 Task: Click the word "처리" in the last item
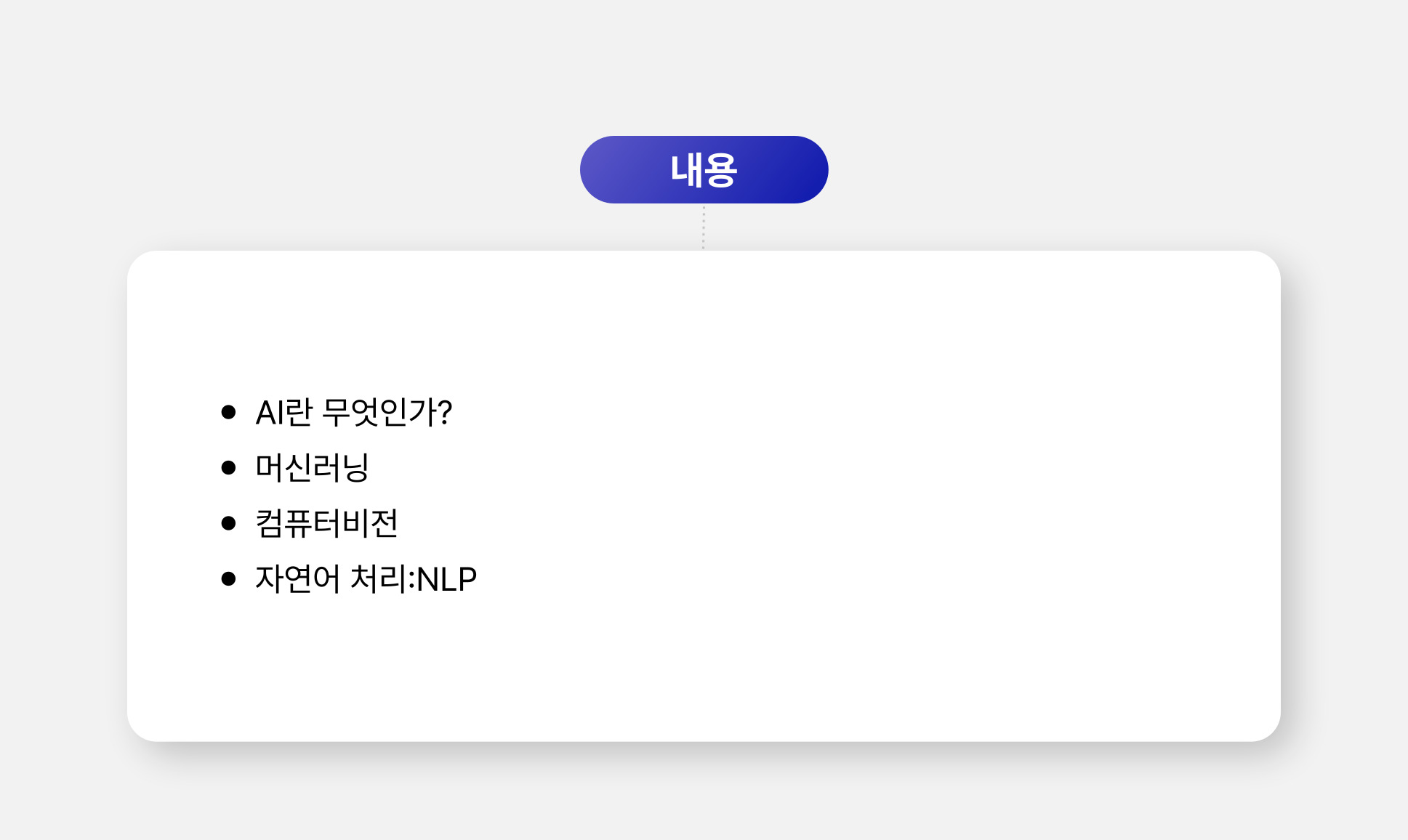(x=378, y=578)
